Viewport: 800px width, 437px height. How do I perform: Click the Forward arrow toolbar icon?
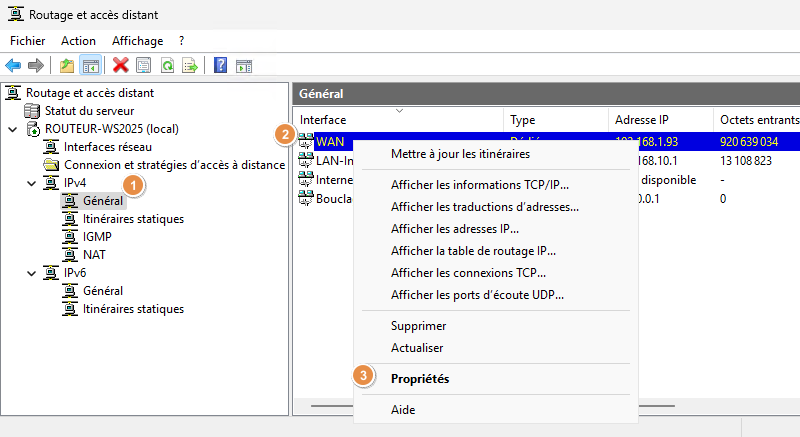pyautogui.click(x=36, y=65)
